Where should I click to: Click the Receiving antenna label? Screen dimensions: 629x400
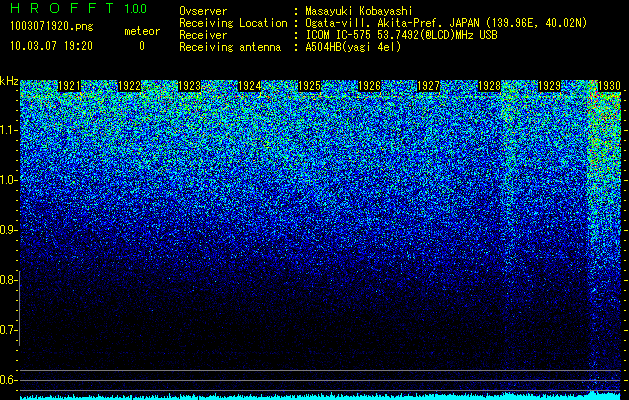(x=230, y=47)
